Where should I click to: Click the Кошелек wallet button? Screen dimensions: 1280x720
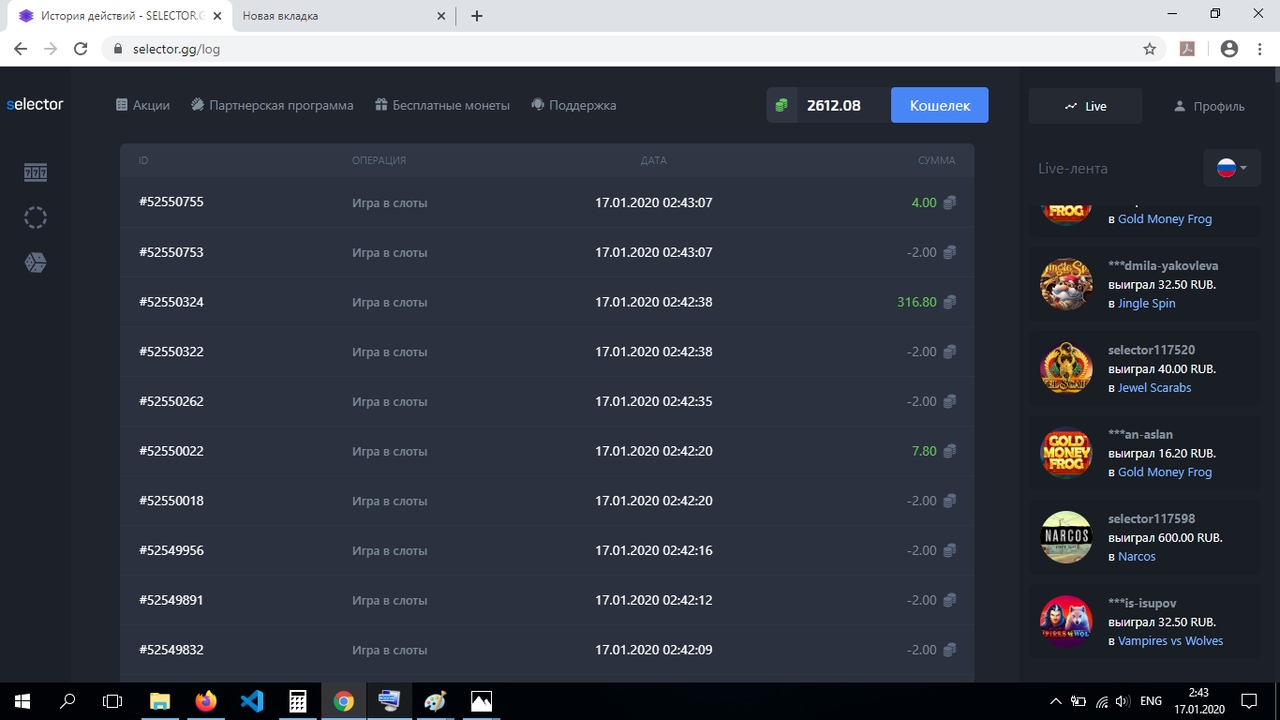pos(940,105)
